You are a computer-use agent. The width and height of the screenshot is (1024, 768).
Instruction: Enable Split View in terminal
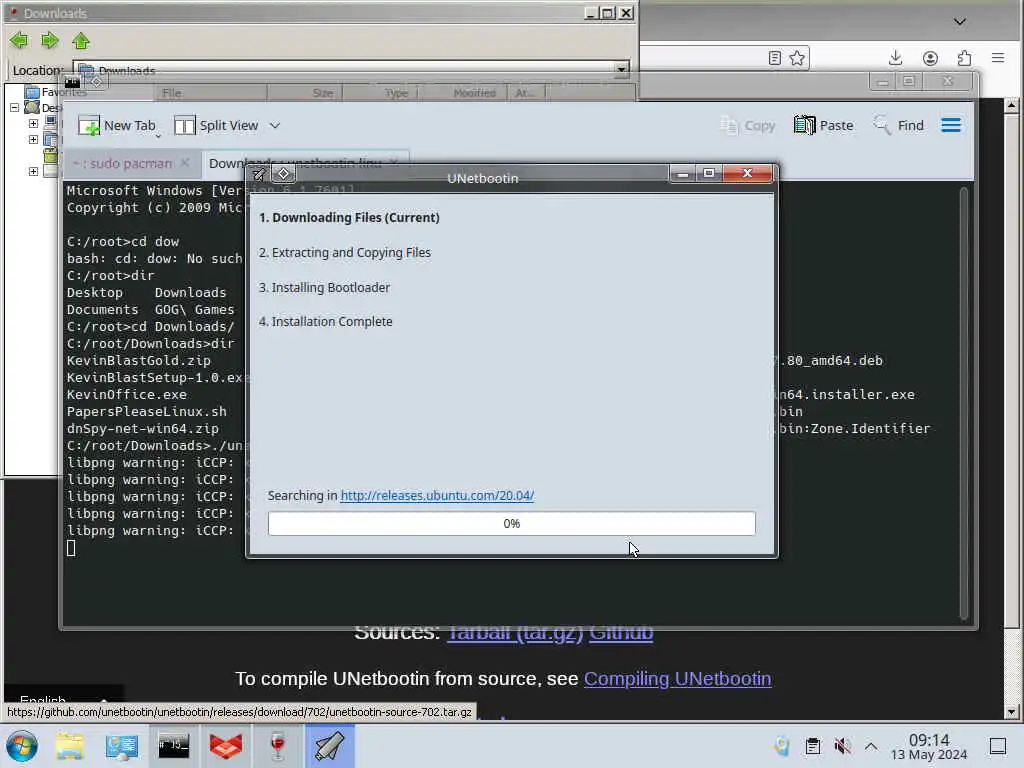coord(217,125)
